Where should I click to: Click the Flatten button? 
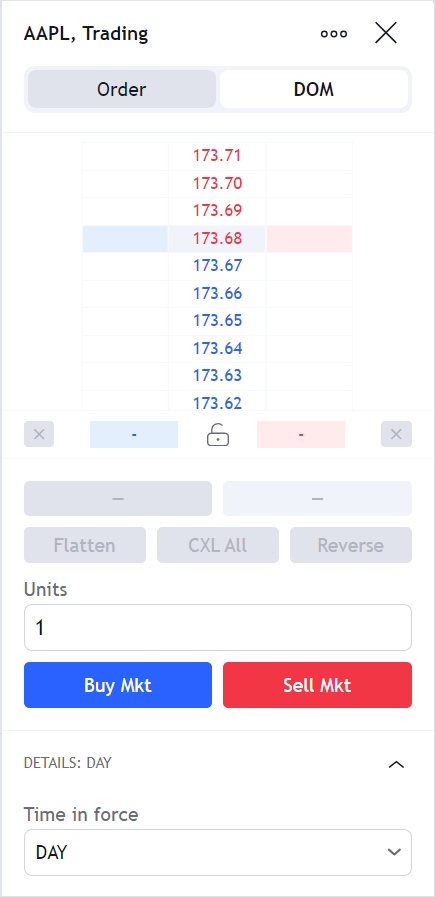[85, 545]
